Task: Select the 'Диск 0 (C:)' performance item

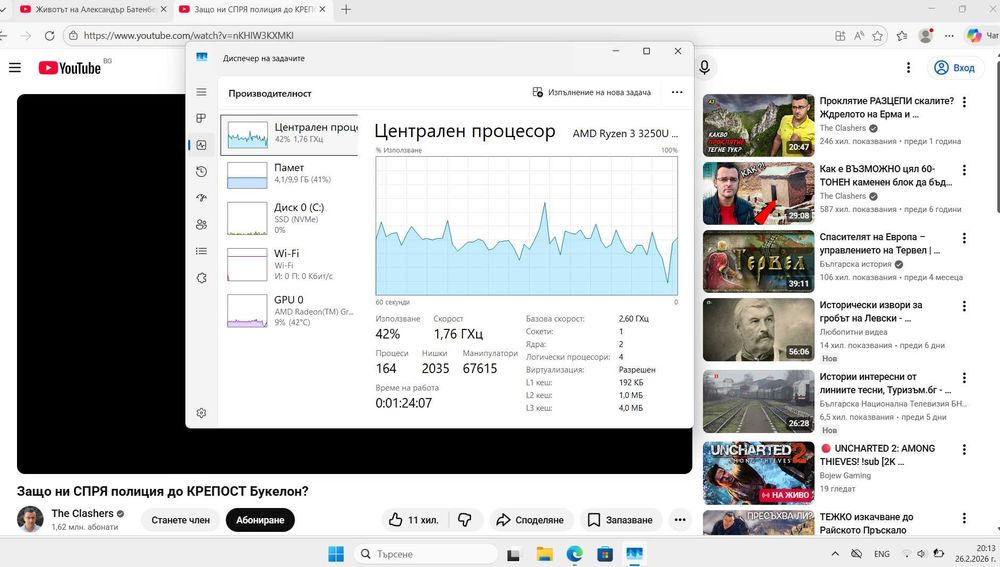Action: coord(290,218)
